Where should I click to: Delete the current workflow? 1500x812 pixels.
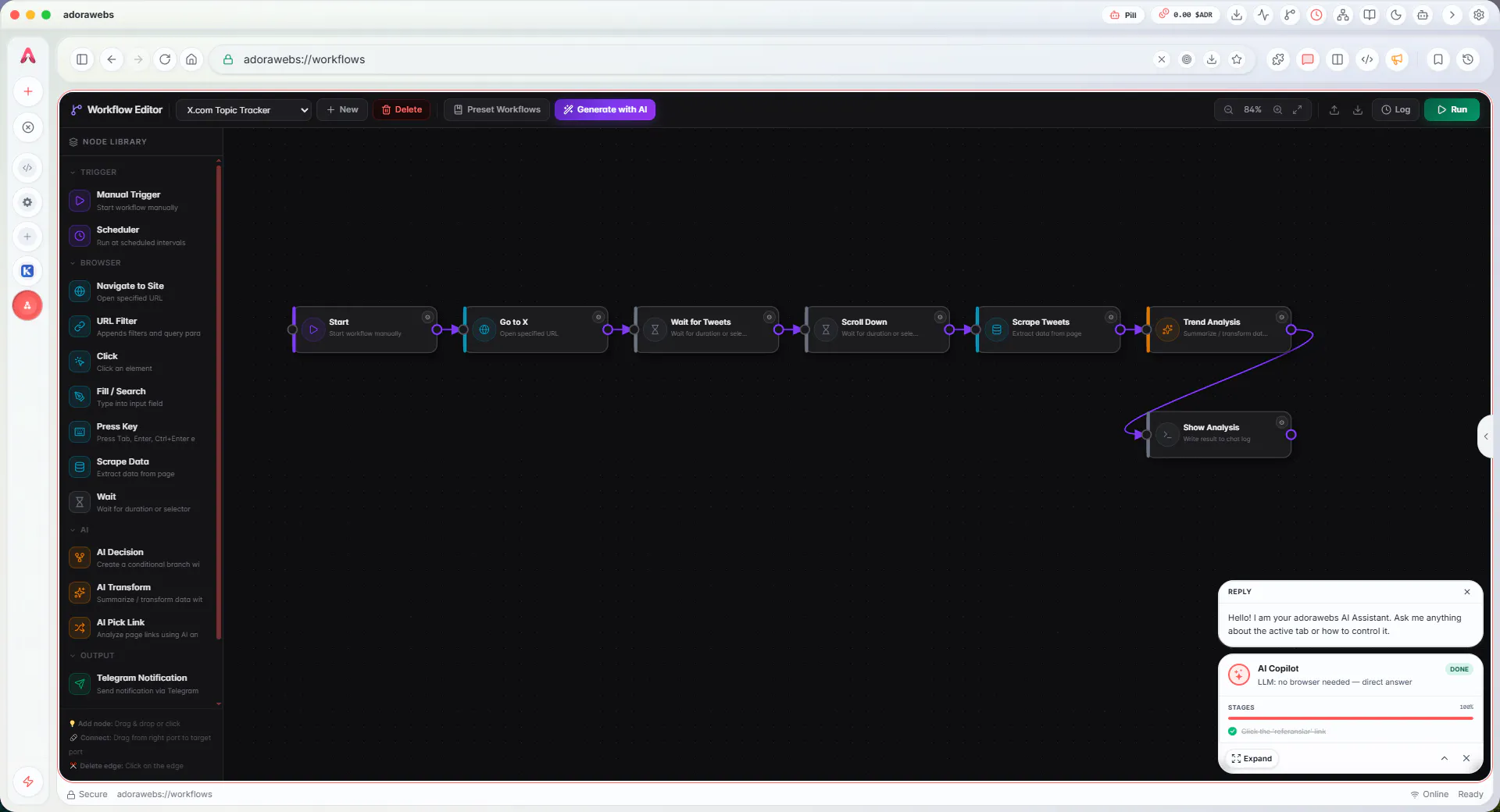click(402, 110)
